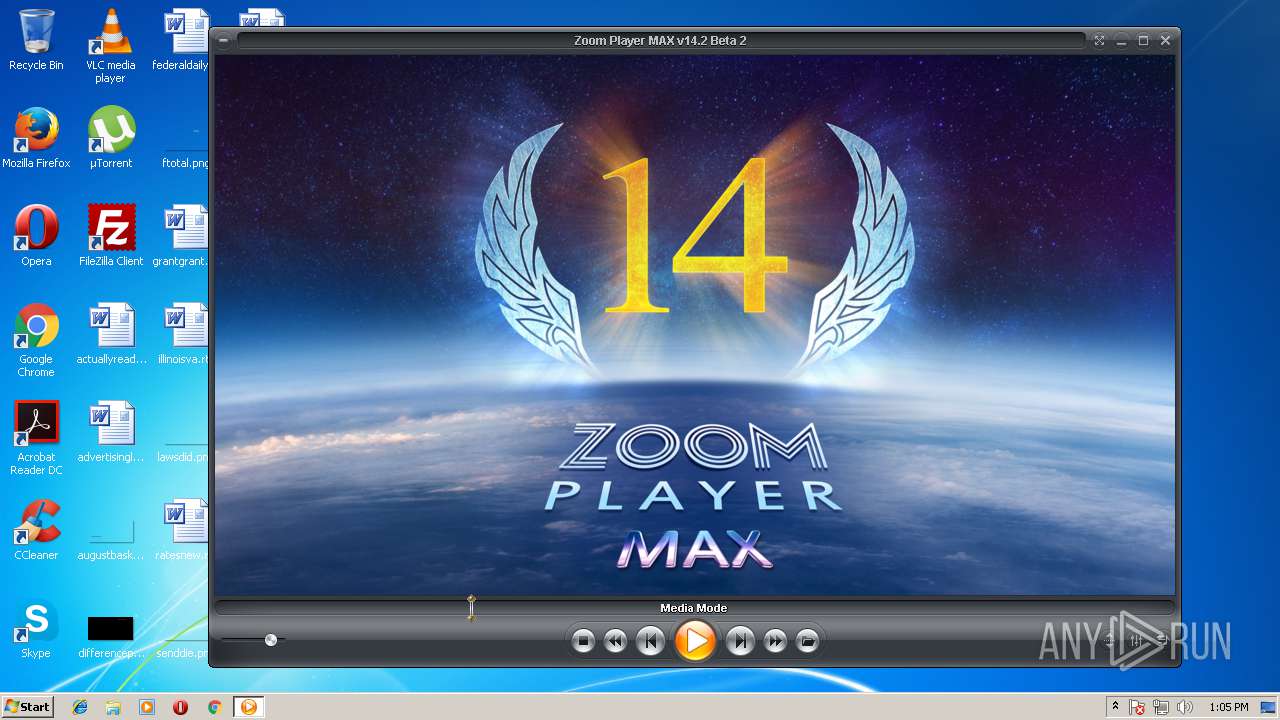Toggle fullscreen from Zoom Player title bar
Image resolution: width=1280 pixels, height=720 pixels.
[1099, 41]
